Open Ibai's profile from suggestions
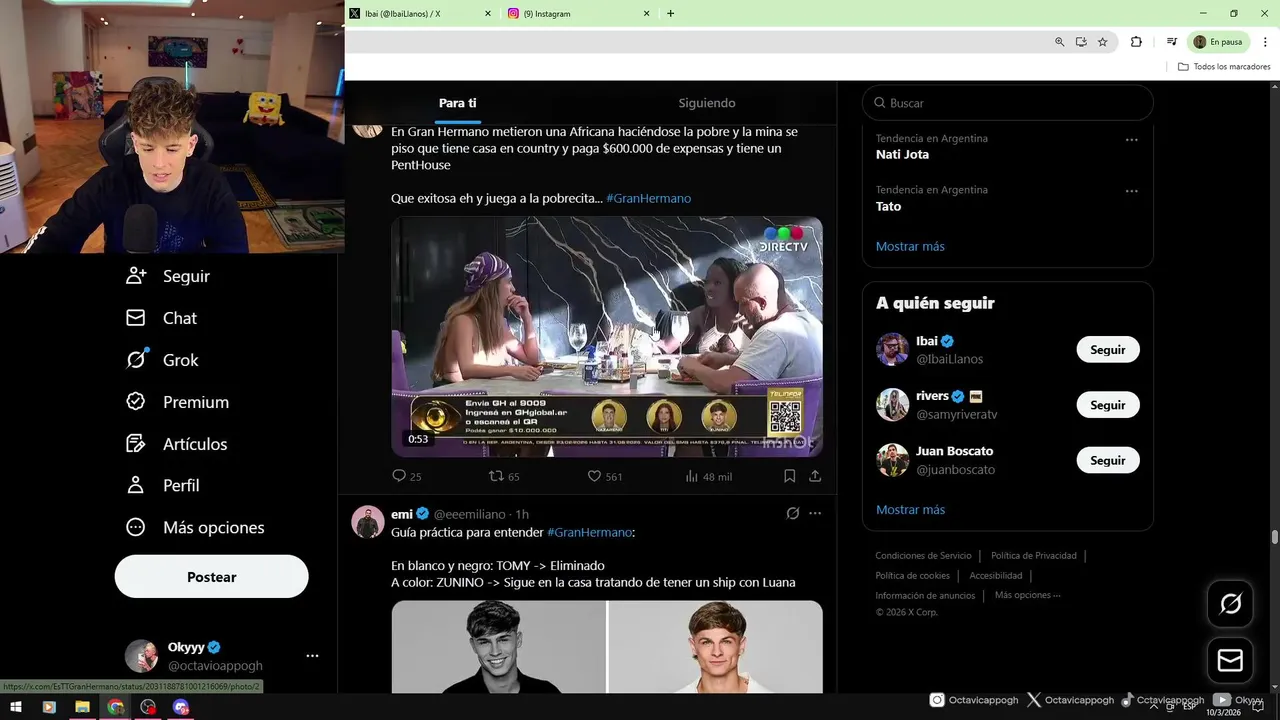This screenshot has width=1280, height=720. click(x=927, y=341)
